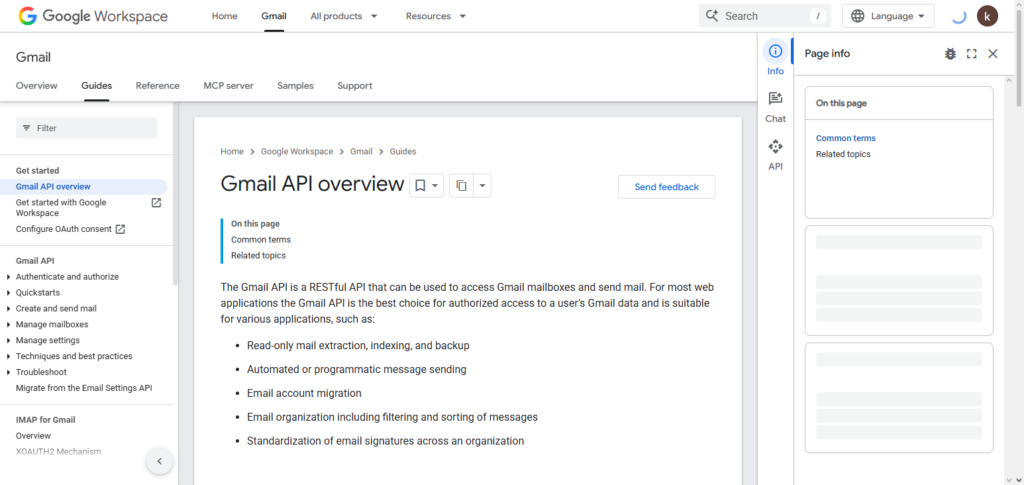Open the Language dropdown
Screen dimensions: 1024x485
click(x=888, y=16)
